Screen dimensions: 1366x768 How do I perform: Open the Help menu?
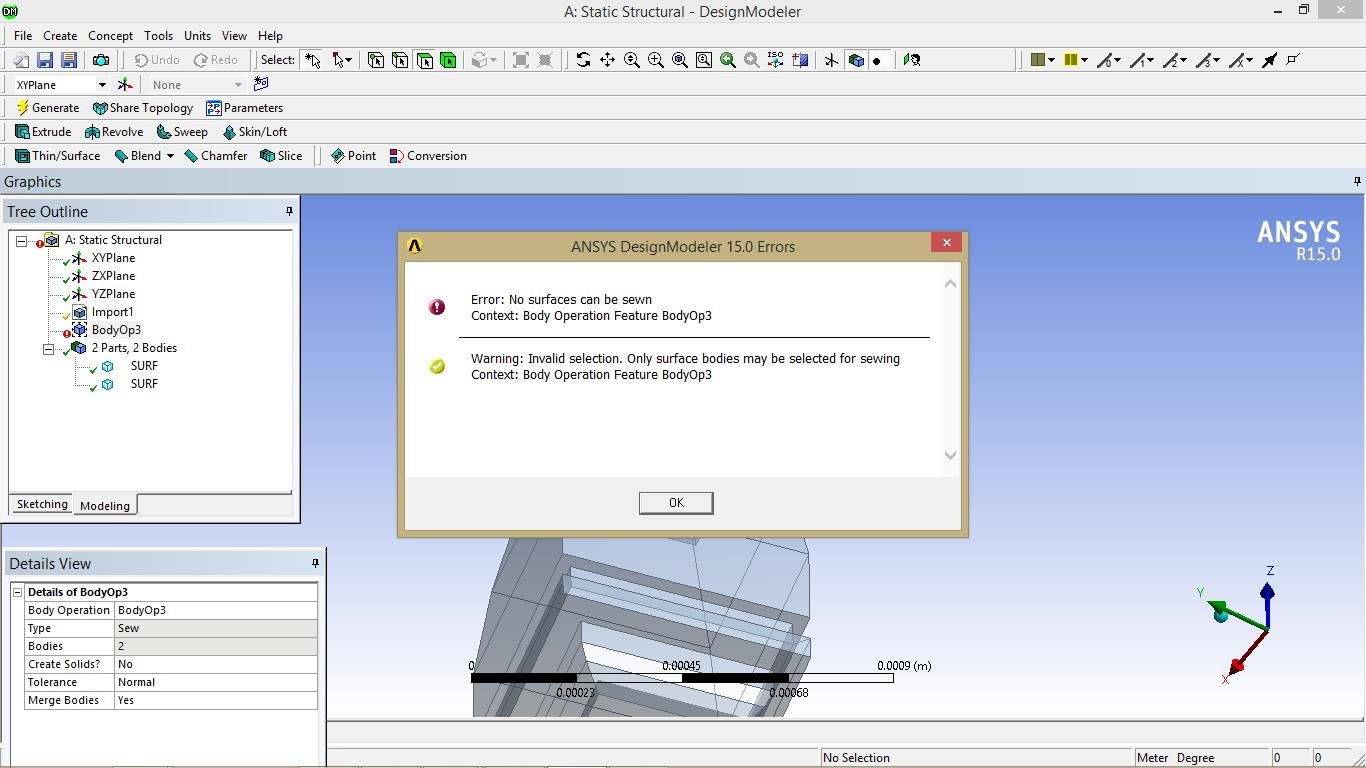point(270,36)
